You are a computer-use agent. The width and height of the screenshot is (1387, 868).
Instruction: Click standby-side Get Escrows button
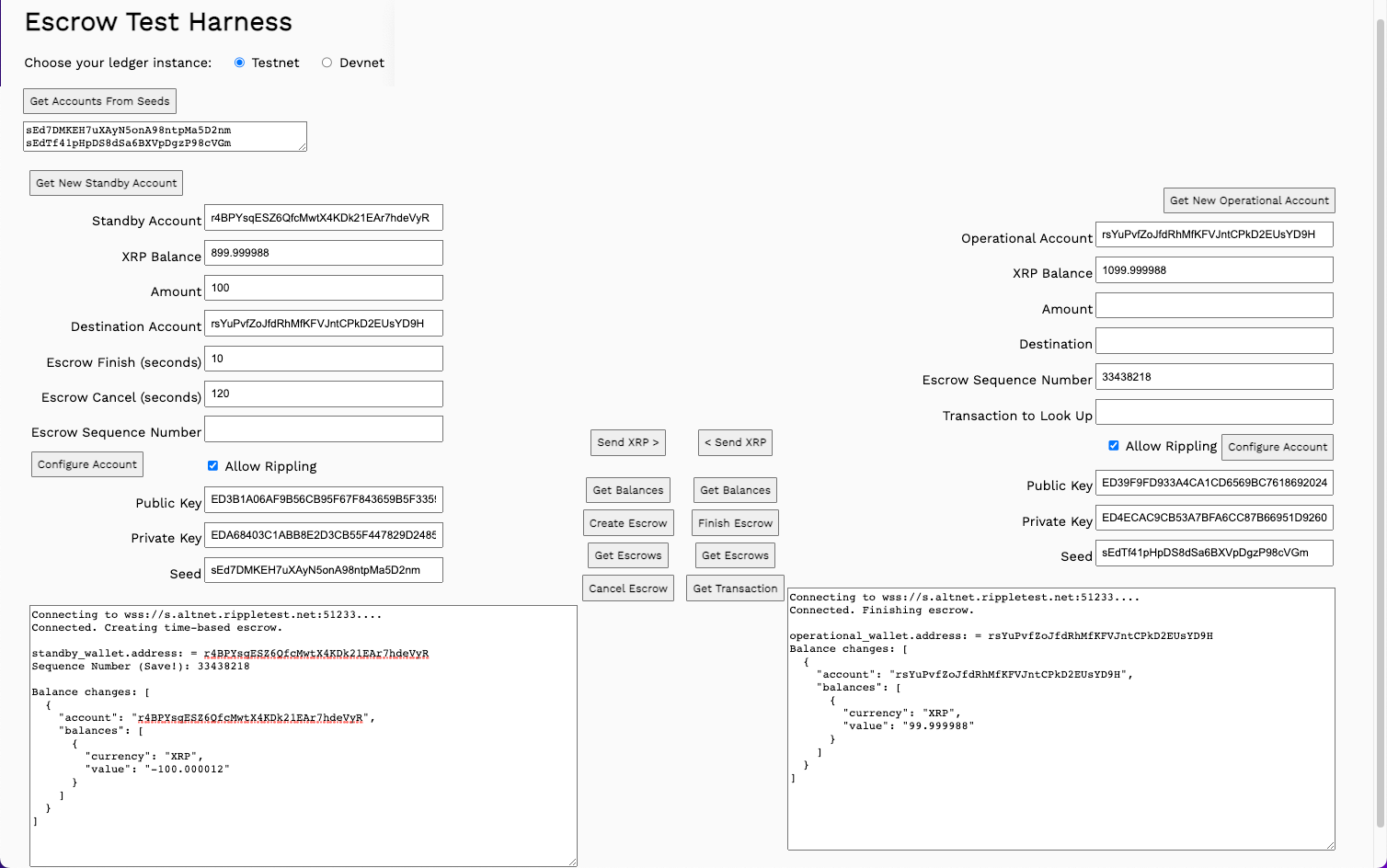pos(627,555)
